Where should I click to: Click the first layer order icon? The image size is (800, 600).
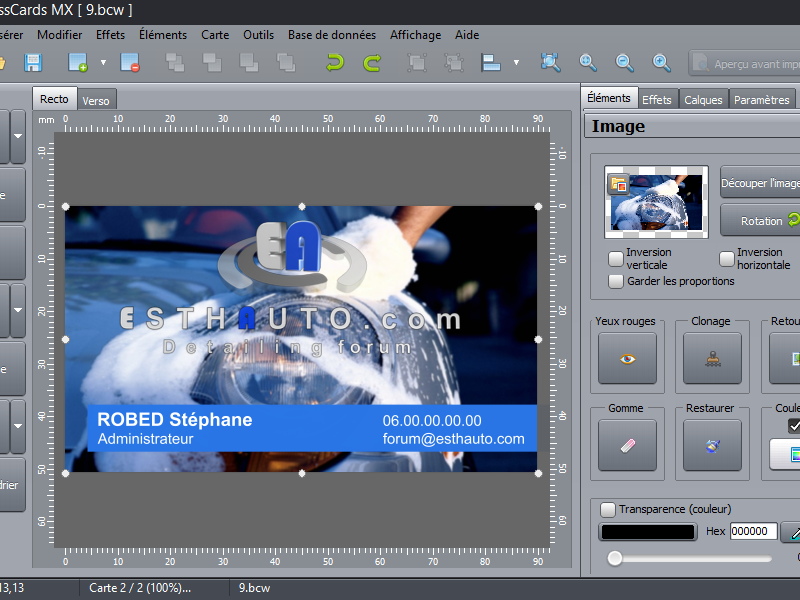point(176,63)
